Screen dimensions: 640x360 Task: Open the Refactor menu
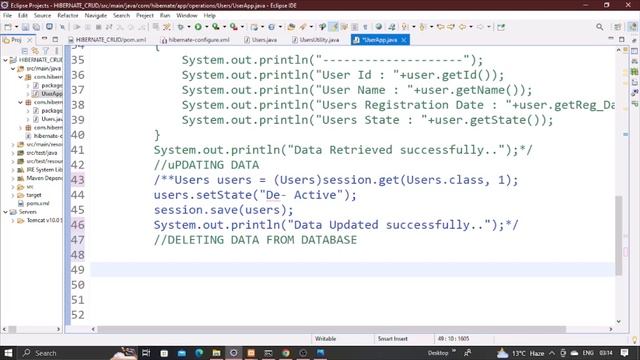pyautogui.click(x=68, y=16)
